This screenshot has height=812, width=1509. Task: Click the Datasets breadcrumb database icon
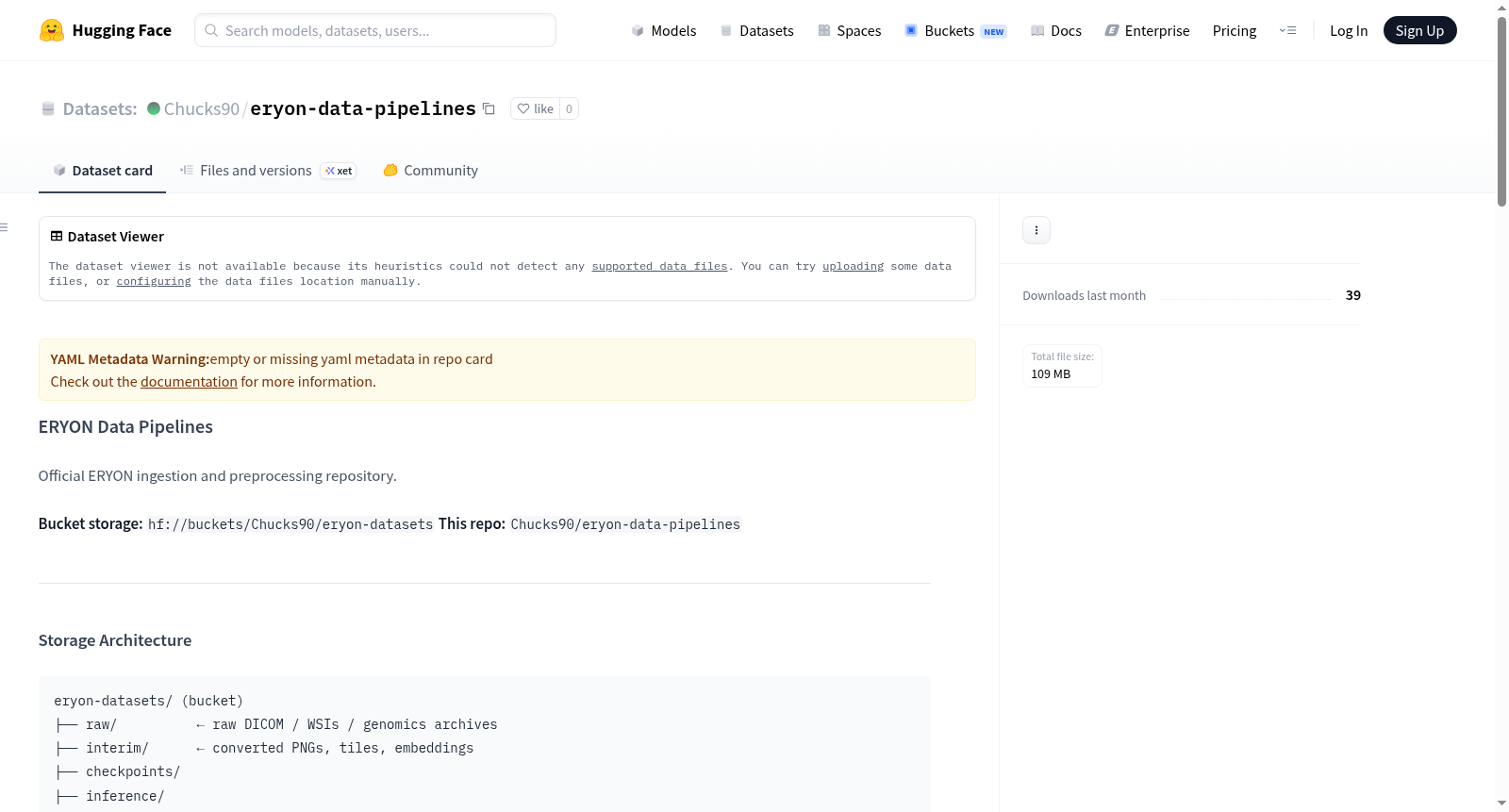click(x=48, y=108)
